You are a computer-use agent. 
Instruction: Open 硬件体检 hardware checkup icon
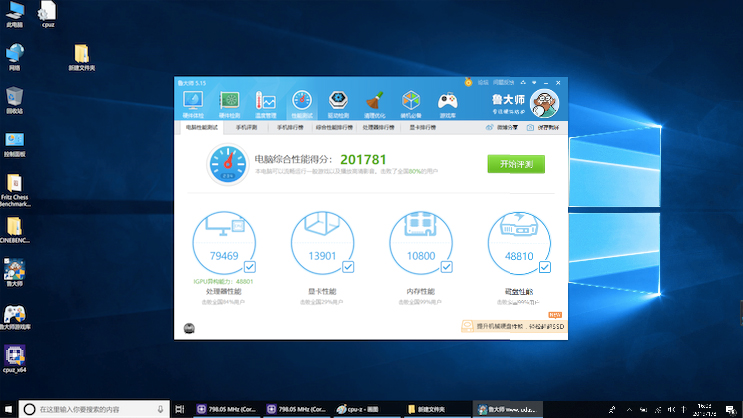point(193,104)
